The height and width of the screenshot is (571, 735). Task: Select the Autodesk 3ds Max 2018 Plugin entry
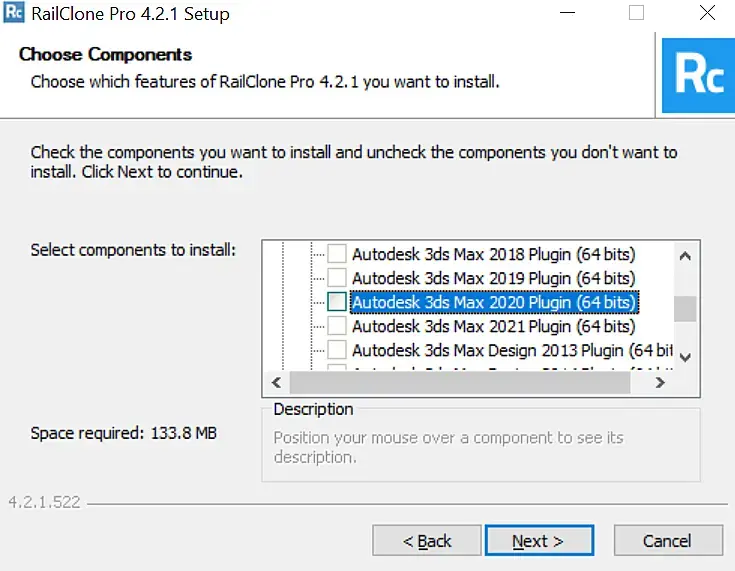coord(493,254)
